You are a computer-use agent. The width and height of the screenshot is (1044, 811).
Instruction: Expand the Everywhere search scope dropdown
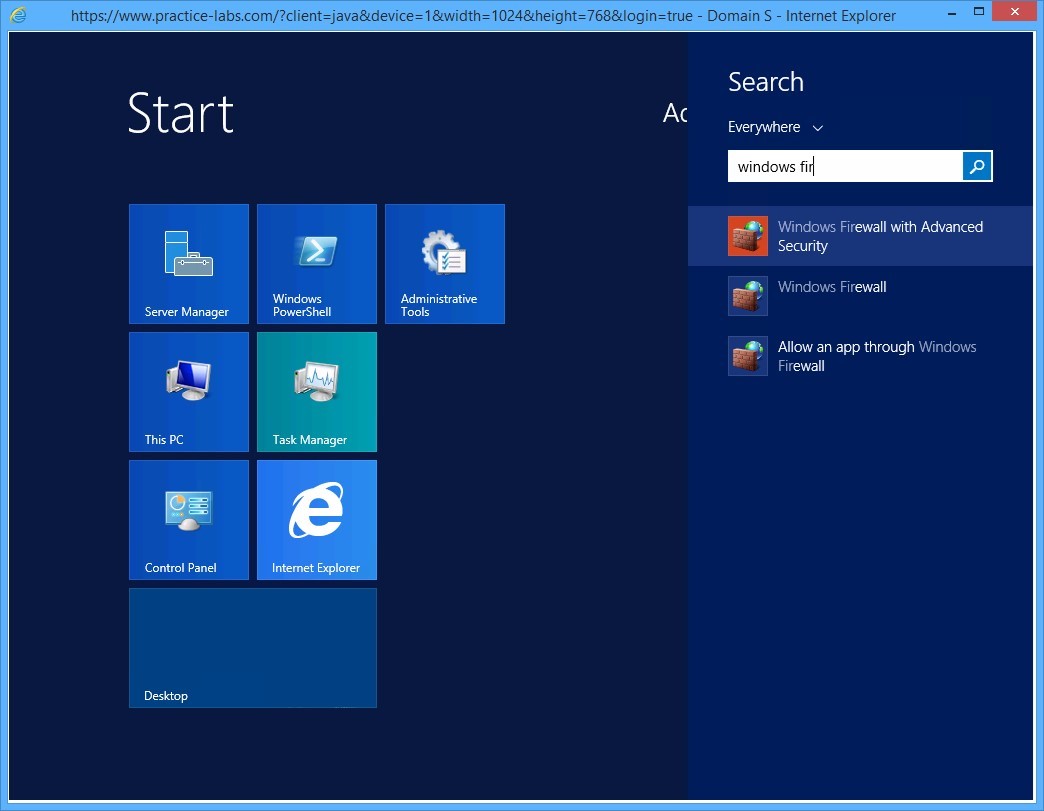pos(775,128)
